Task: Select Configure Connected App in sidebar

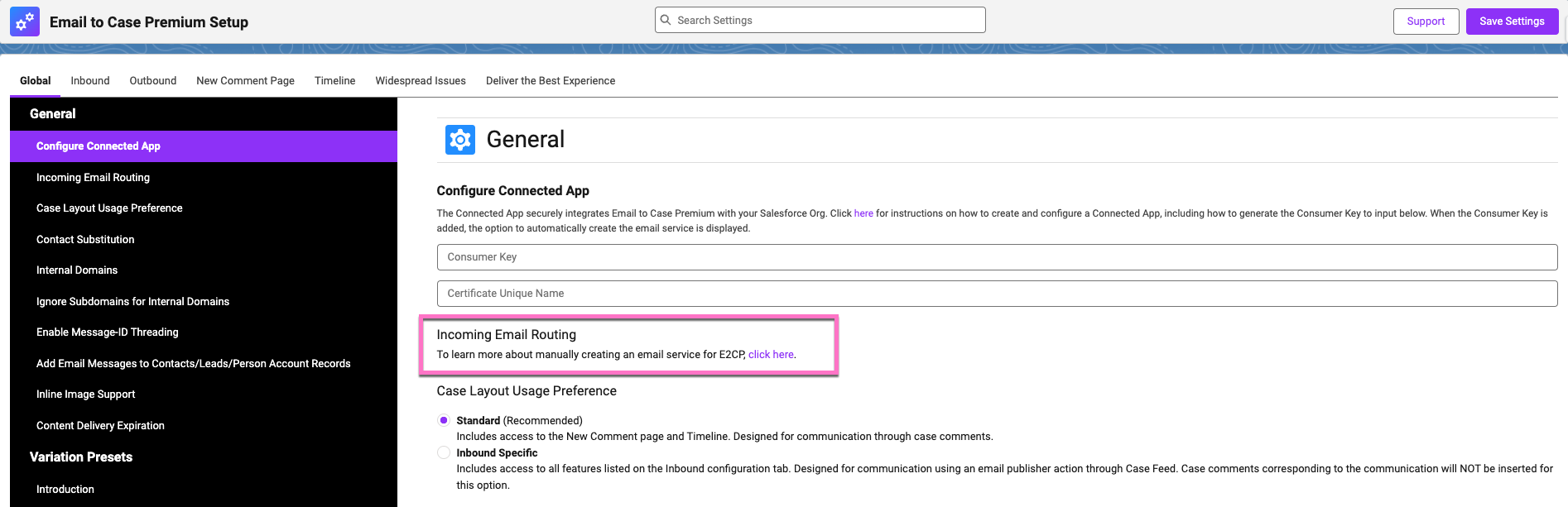Action: pos(204,146)
